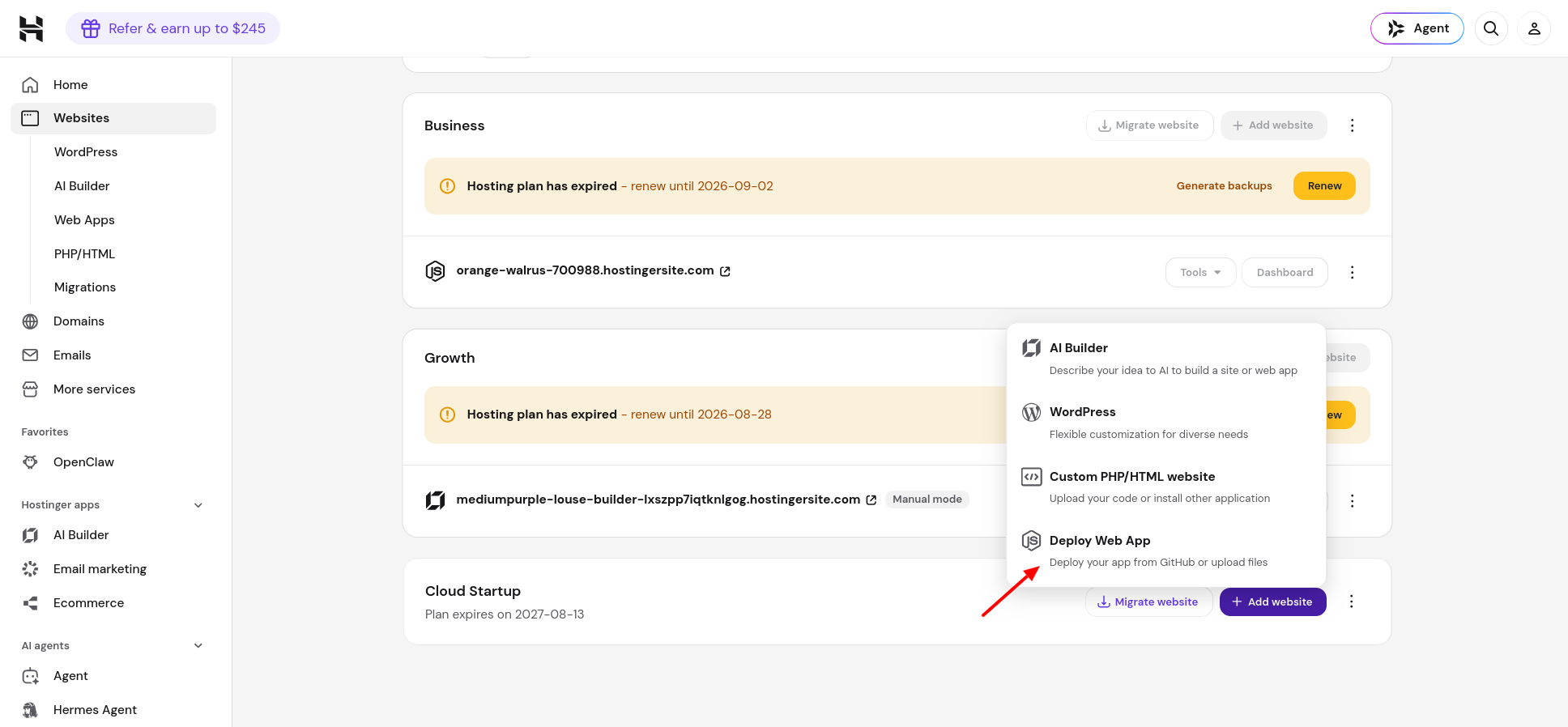Viewport: 1568px width, 727px height.
Task: Click Dashboard for orange-walrus site
Action: pos(1285,273)
